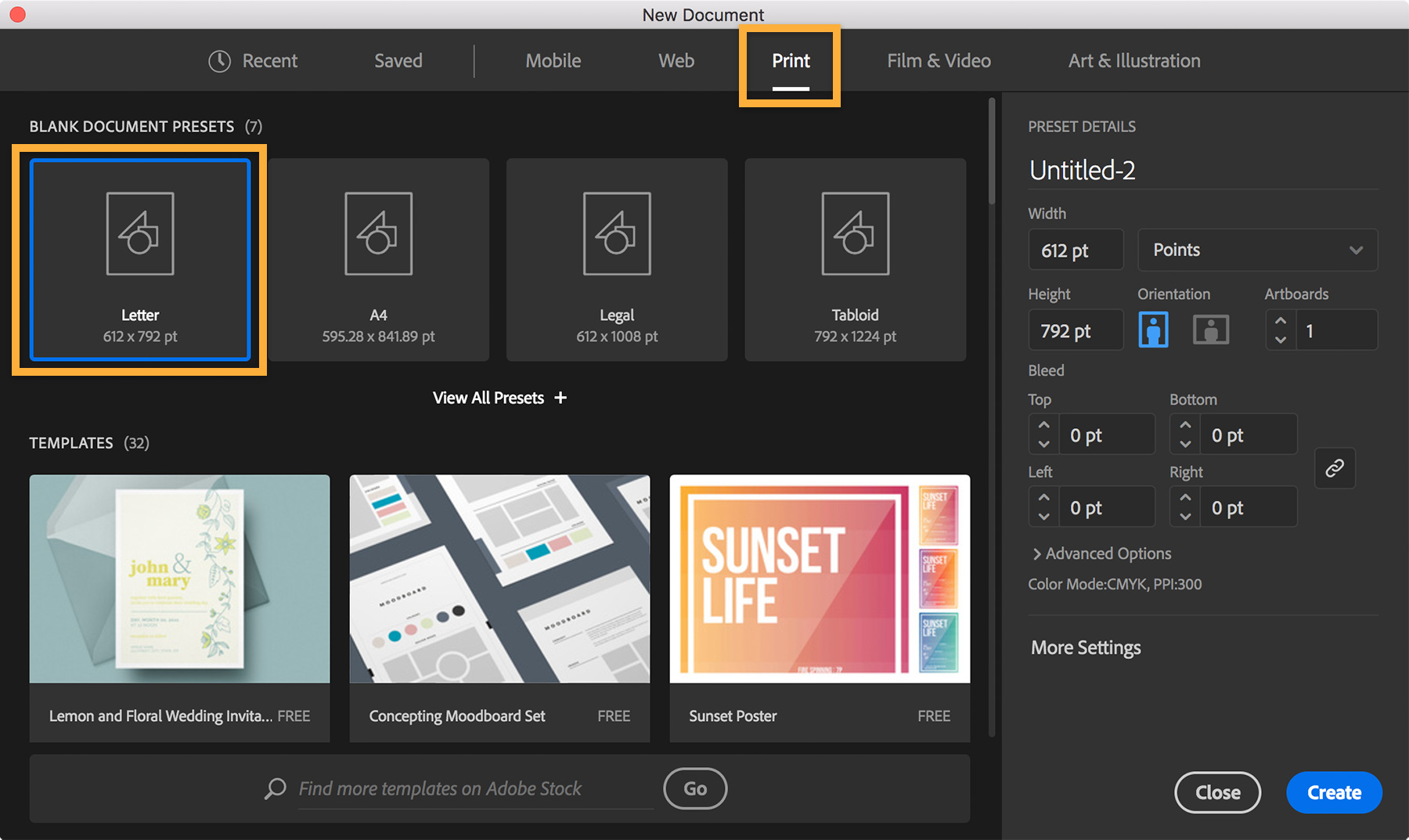Select the landscape orientation icon
The image size is (1409, 840).
tap(1210, 330)
